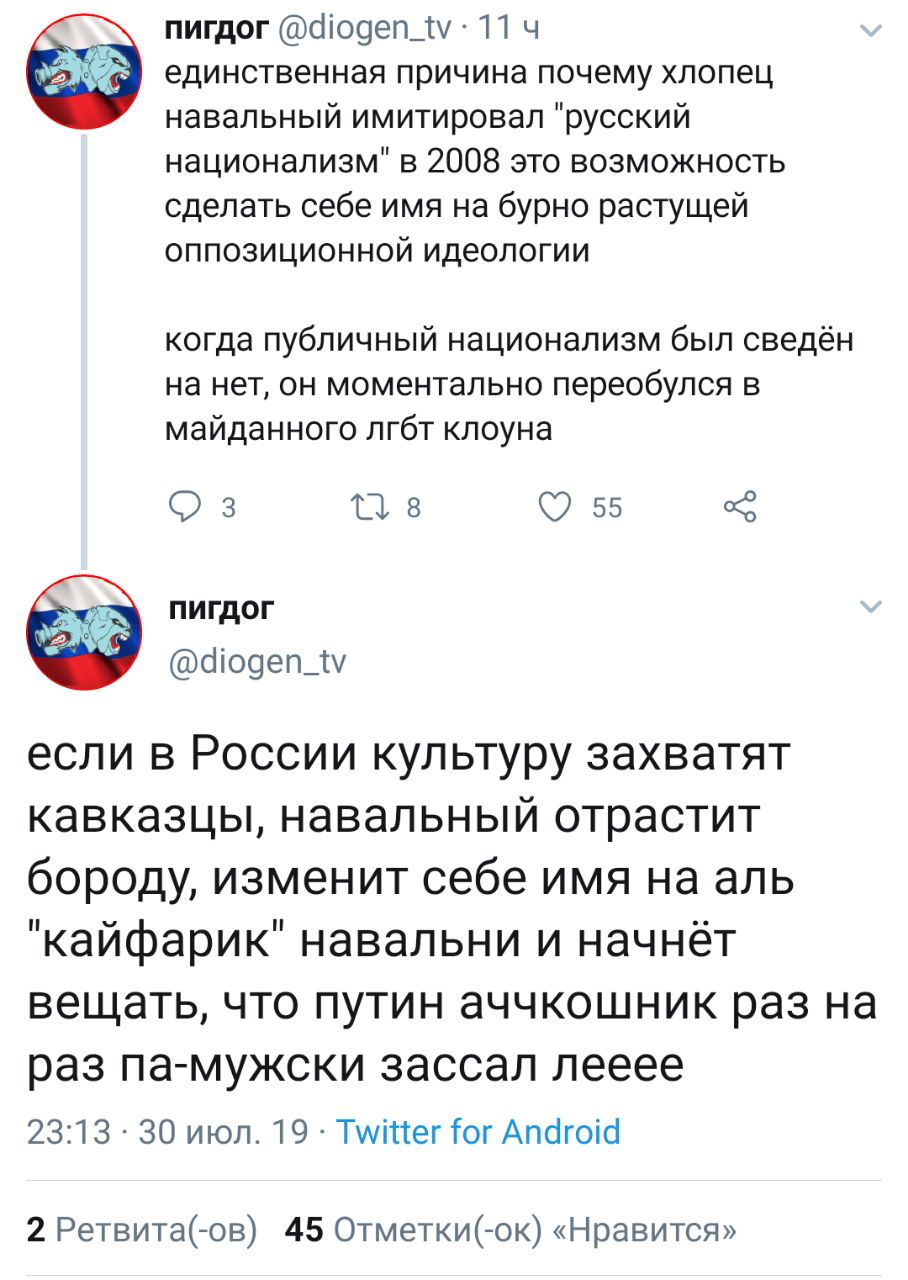The height and width of the screenshot is (1280, 908).
Task: Click the пигдог name in the first tweet
Action: tap(214, 31)
